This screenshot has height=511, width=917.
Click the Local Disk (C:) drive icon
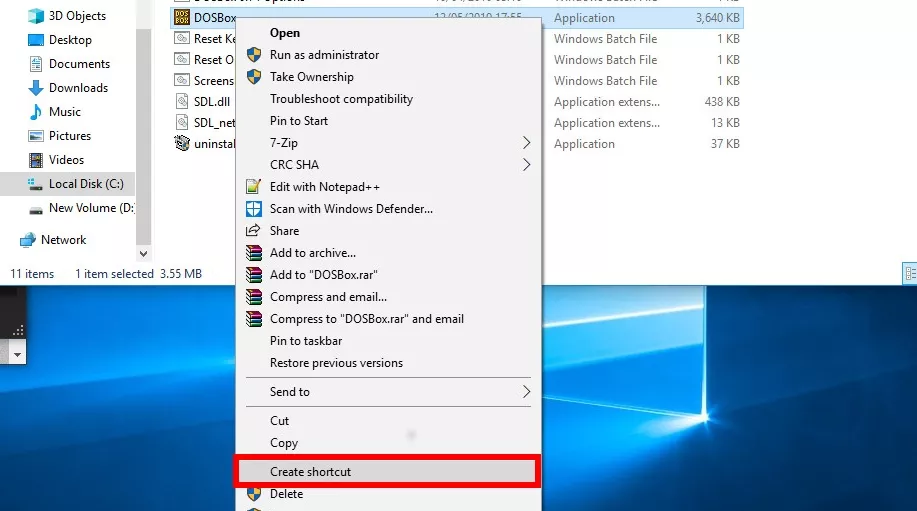(x=35, y=184)
